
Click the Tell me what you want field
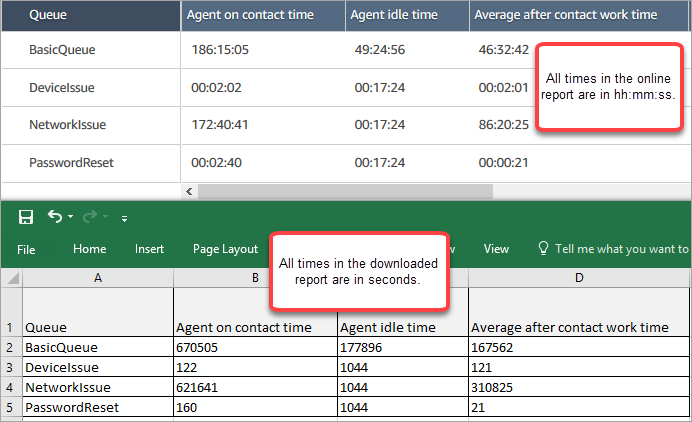(621, 249)
